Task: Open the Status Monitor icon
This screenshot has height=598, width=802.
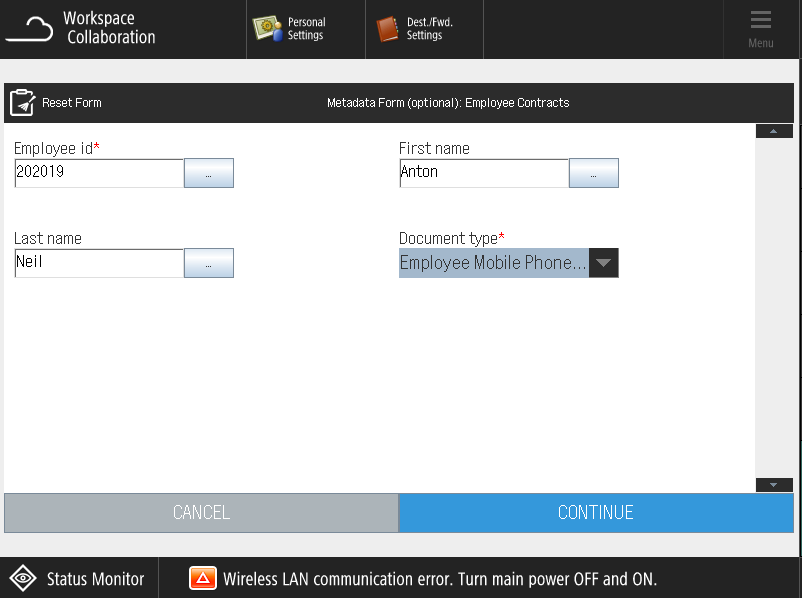Action: (23, 579)
